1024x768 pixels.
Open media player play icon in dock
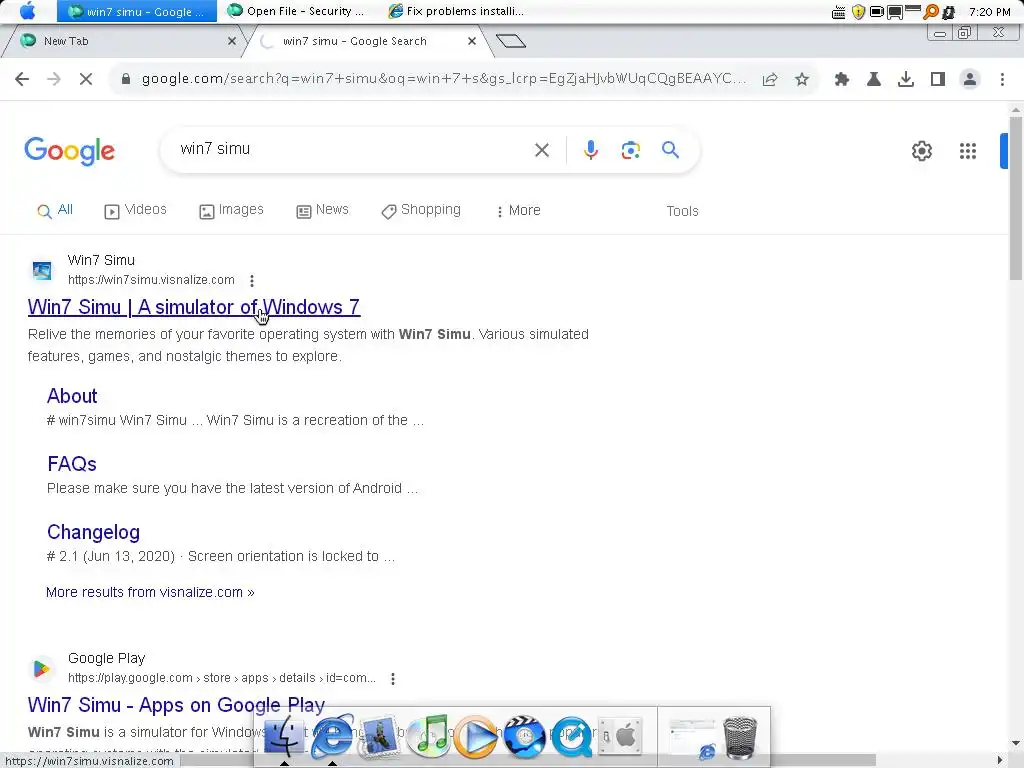[x=475, y=737]
